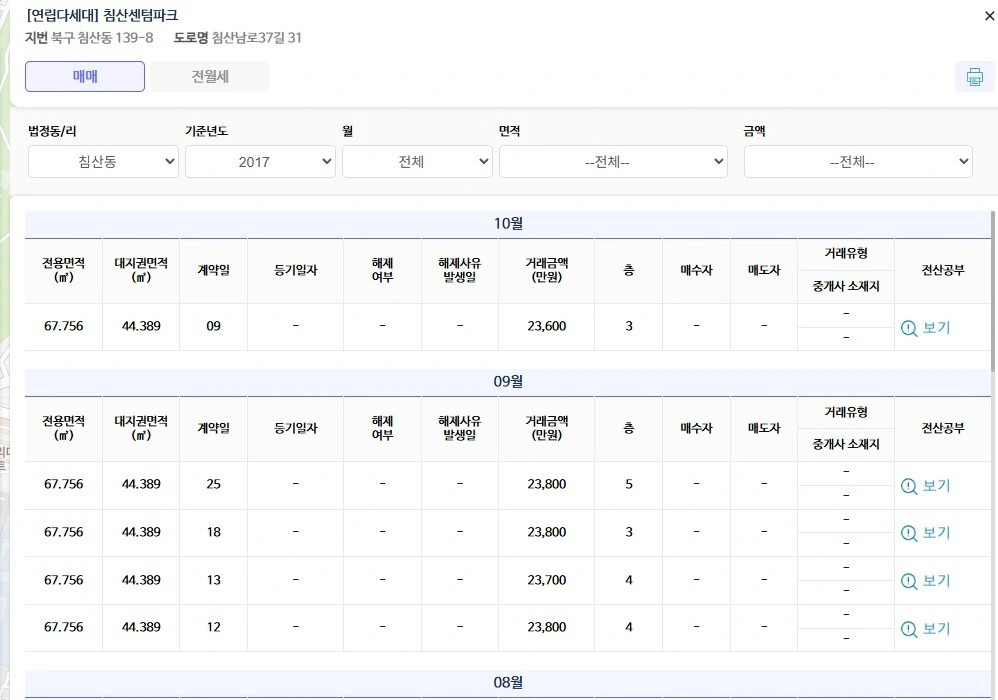Click the road address 침산남로37길 31
This screenshot has height=700, width=998.
point(257,38)
